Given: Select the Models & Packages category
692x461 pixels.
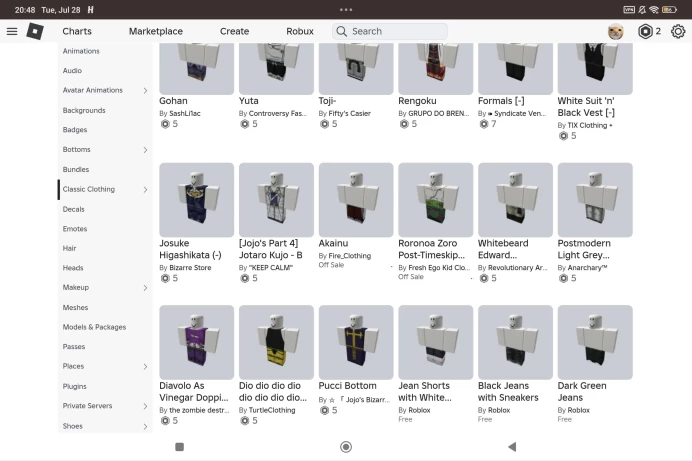Looking at the screenshot, I should tap(94, 327).
